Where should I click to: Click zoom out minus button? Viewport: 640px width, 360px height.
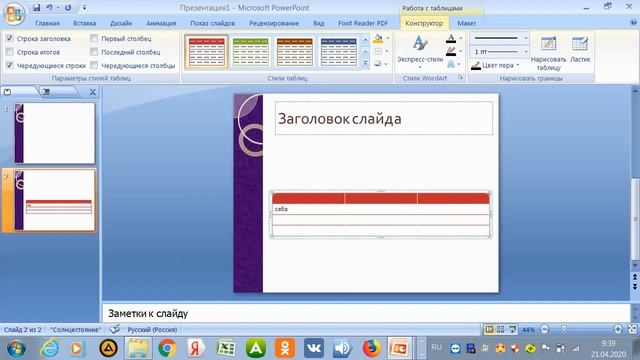coord(544,329)
